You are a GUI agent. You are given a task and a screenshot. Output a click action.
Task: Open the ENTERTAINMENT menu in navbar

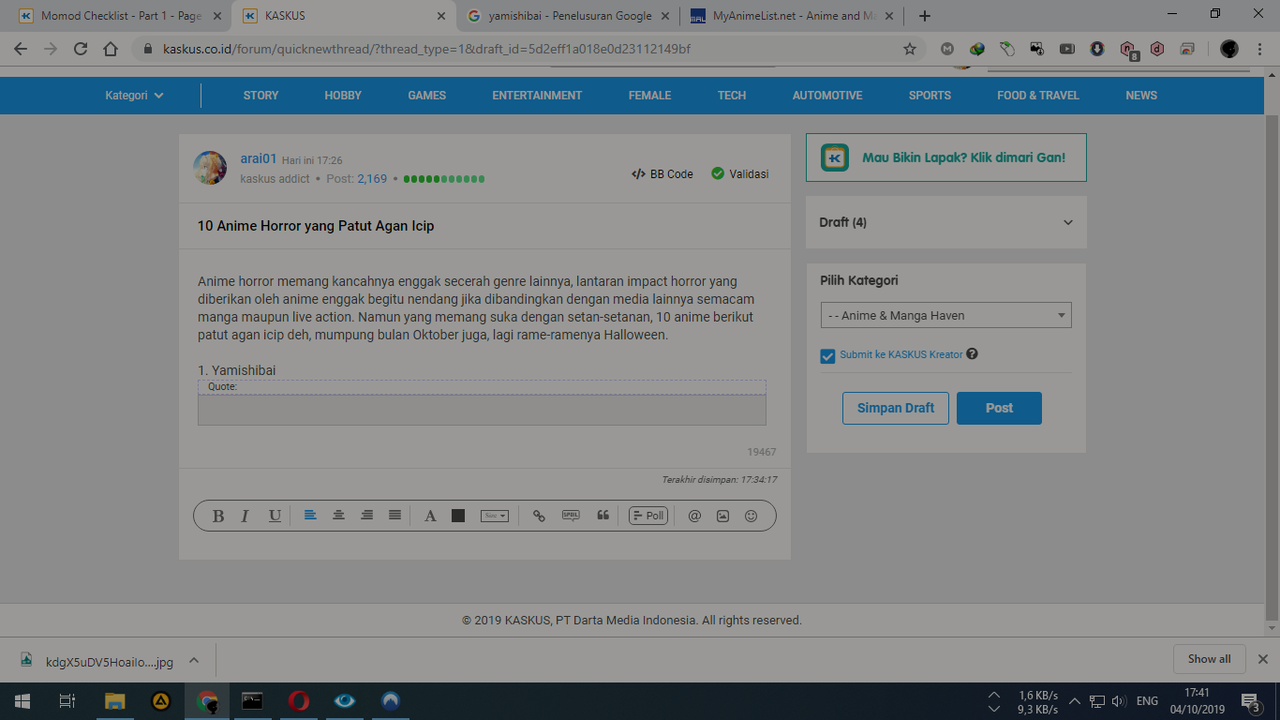coord(536,96)
